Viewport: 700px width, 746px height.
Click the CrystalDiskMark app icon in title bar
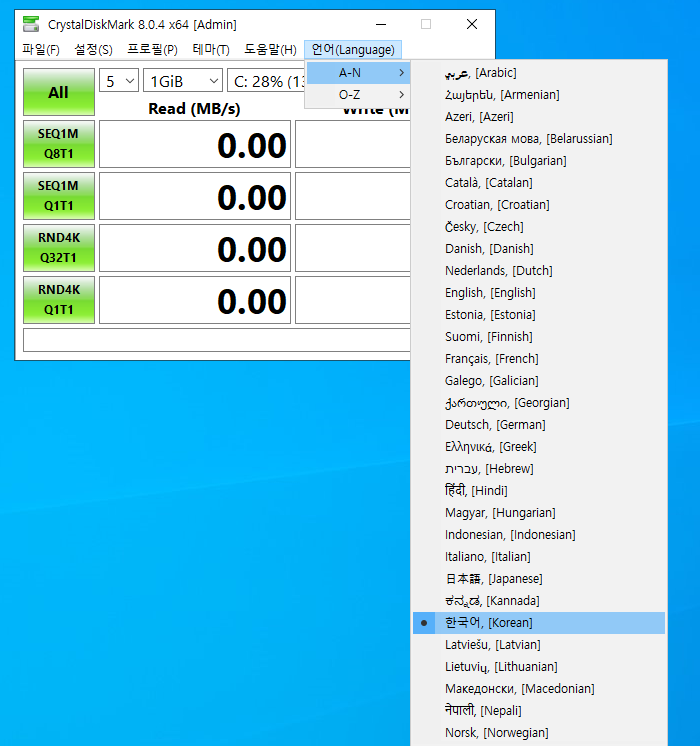(x=31, y=24)
